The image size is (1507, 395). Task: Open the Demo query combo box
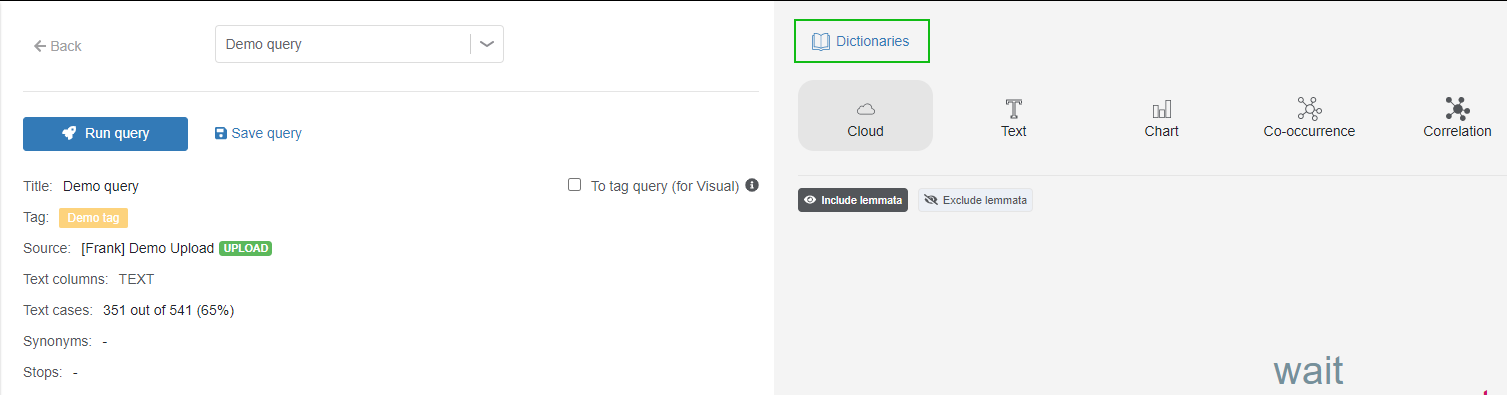pyautogui.click(x=359, y=44)
